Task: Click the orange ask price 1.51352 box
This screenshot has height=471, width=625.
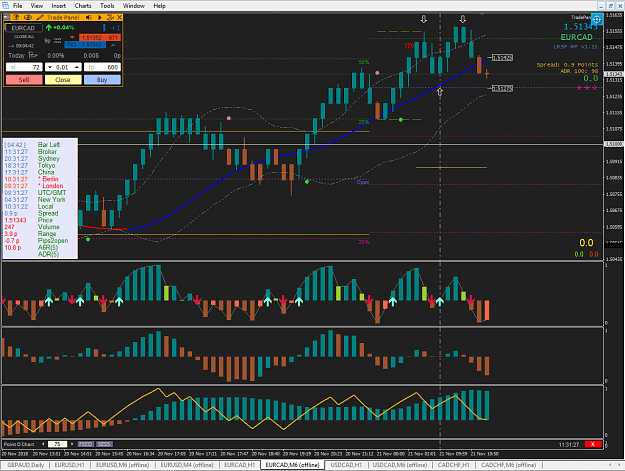Action: coord(99,37)
